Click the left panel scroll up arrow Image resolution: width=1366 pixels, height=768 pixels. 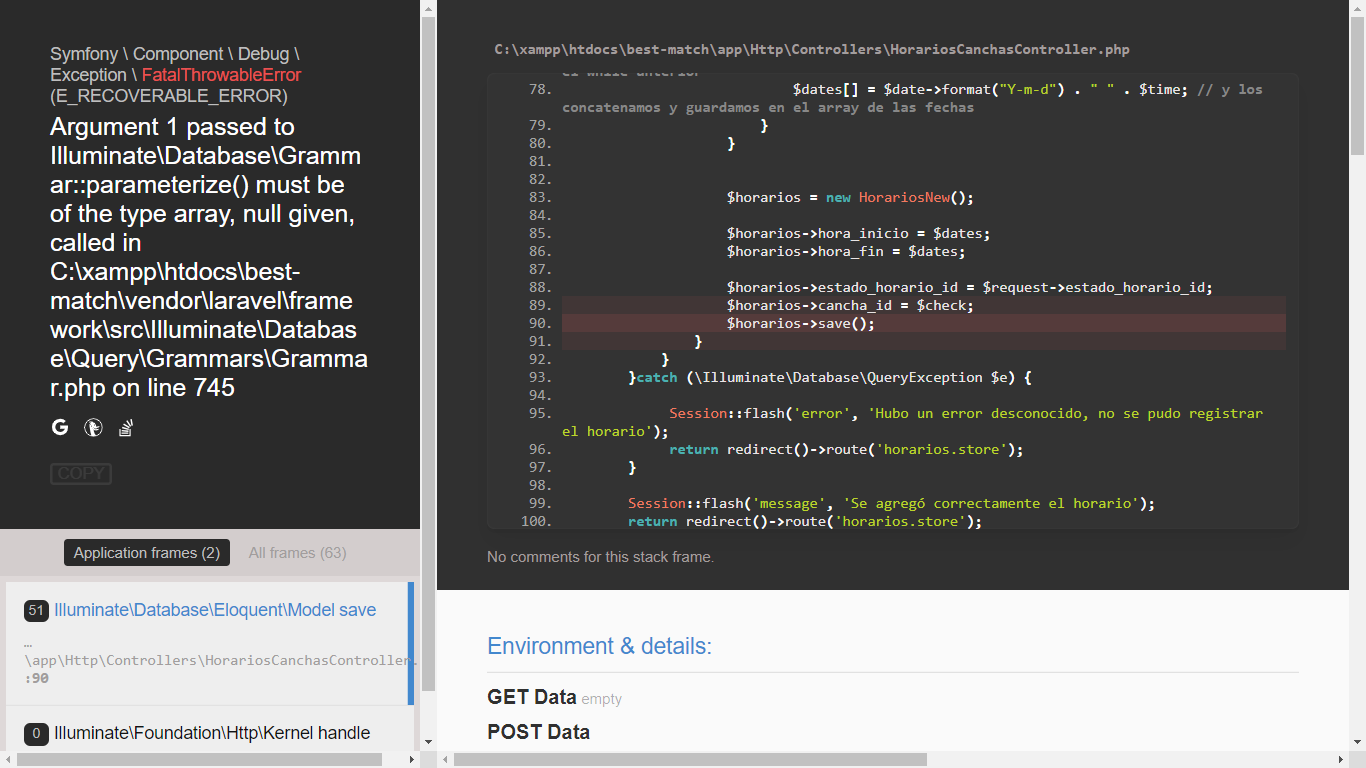click(428, 8)
